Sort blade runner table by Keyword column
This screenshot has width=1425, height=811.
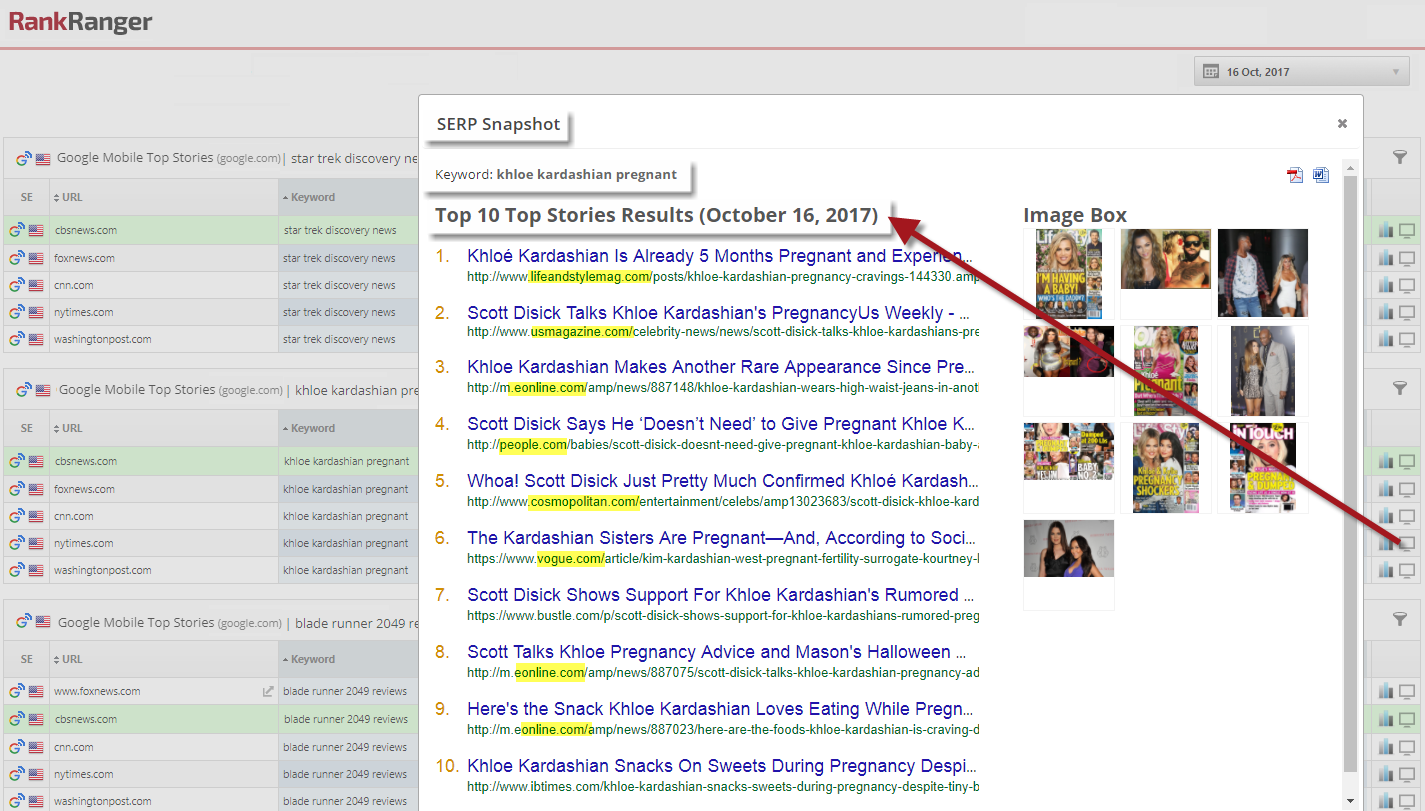pos(313,659)
